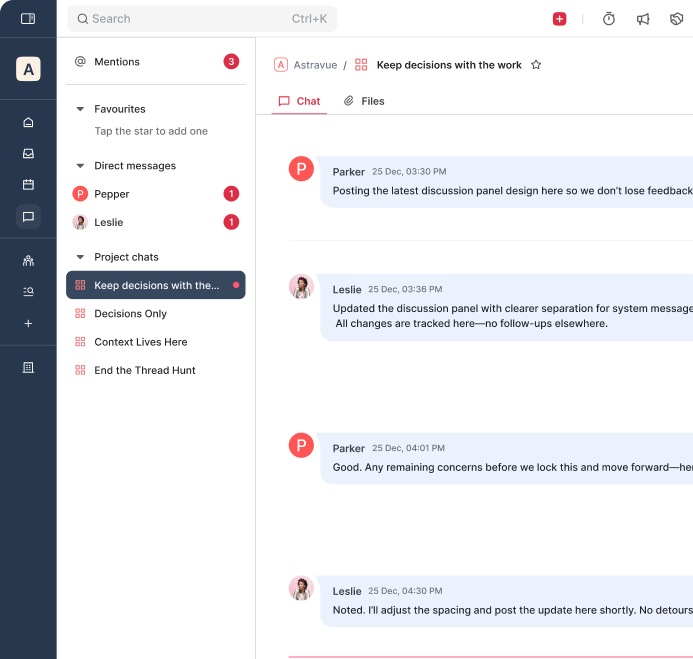The width and height of the screenshot is (693, 659).
Task: Collapse the Direct messages section
Action: click(80, 166)
